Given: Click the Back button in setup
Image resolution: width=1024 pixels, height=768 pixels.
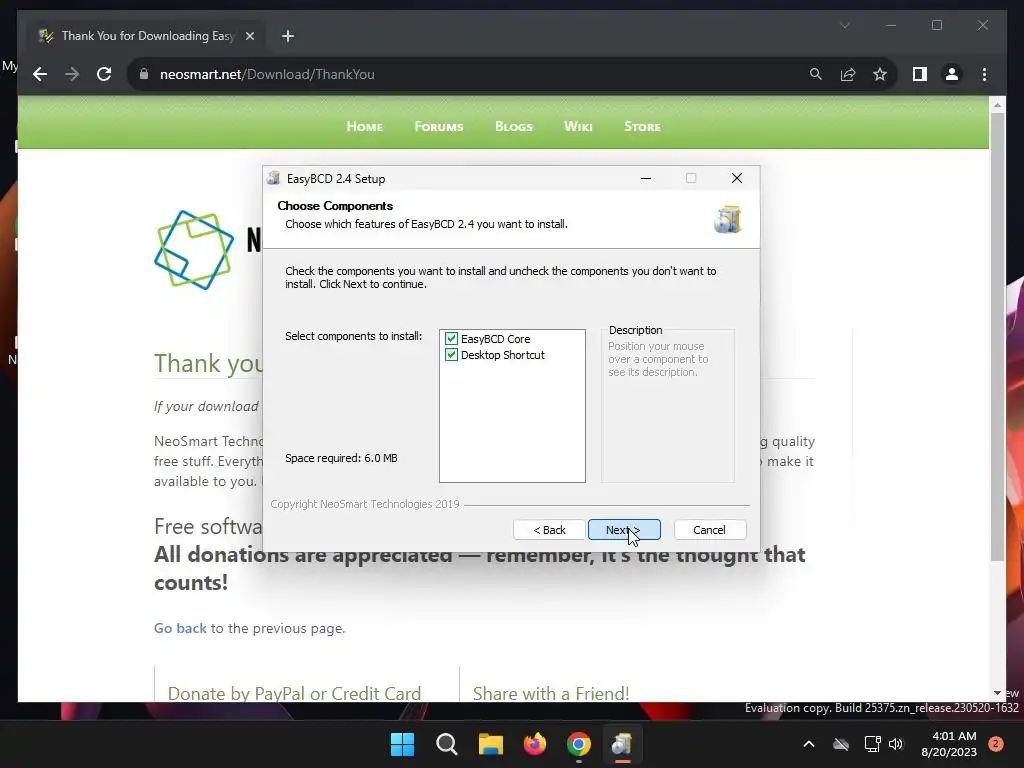Looking at the screenshot, I should pyautogui.click(x=549, y=530).
